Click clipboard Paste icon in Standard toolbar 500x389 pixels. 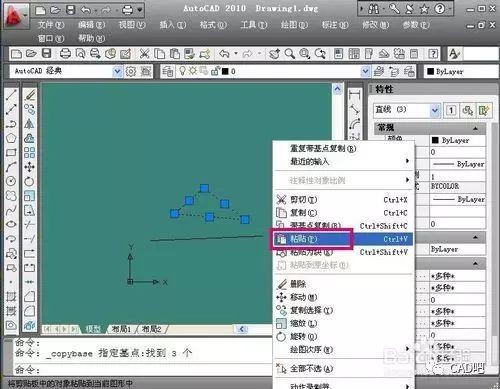tap(175, 54)
